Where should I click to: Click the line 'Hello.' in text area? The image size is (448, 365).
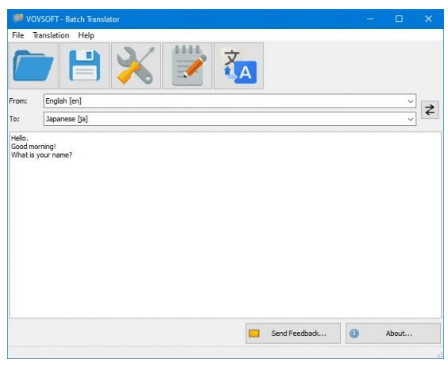(x=19, y=138)
